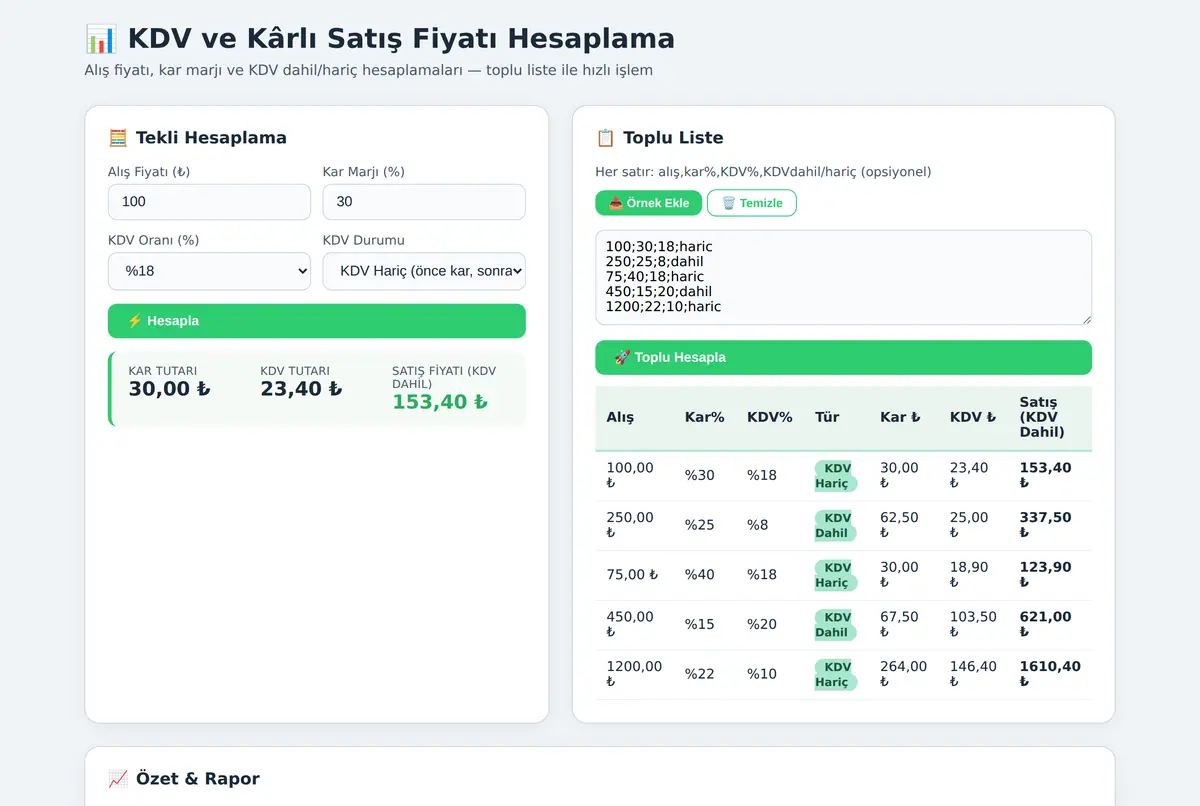
Task: Click the KDV Hariç badge in 100,00 row
Action: coord(836,475)
